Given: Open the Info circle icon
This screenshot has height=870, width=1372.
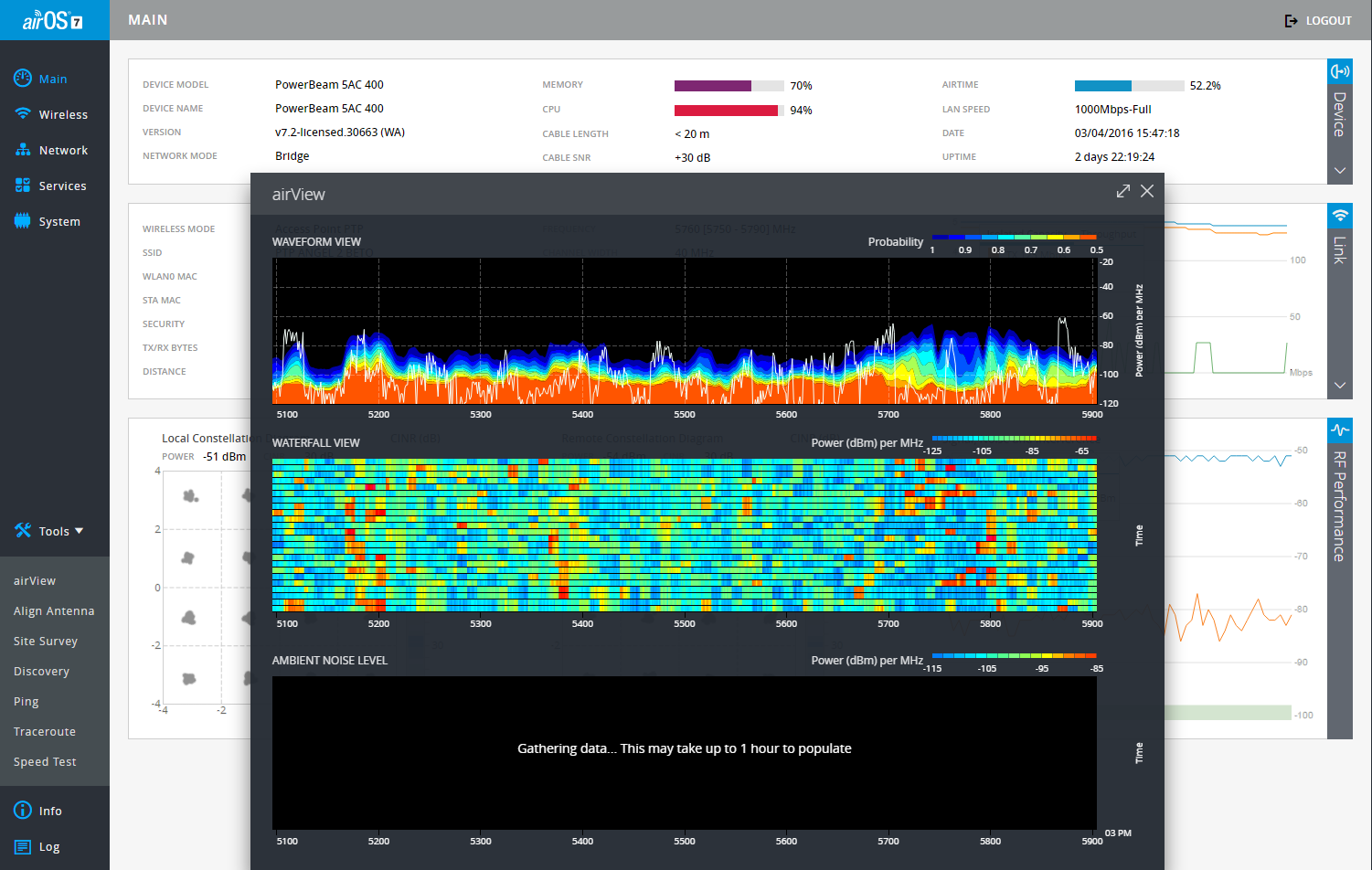Looking at the screenshot, I should pyautogui.click(x=23, y=811).
